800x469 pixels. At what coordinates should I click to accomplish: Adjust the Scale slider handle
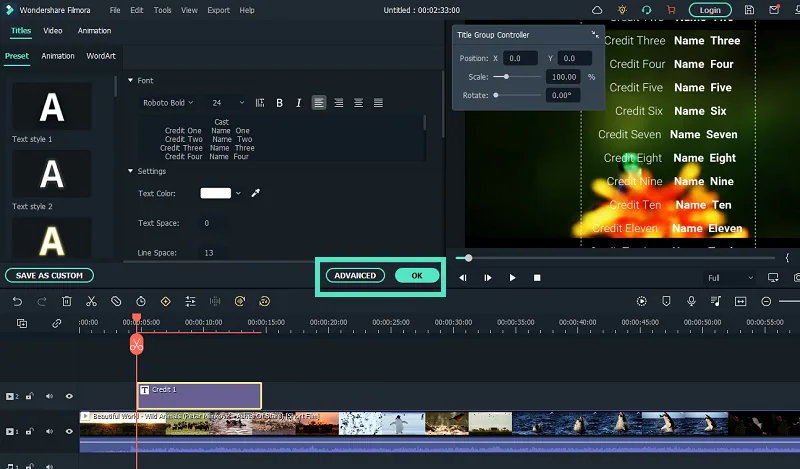tap(506, 77)
